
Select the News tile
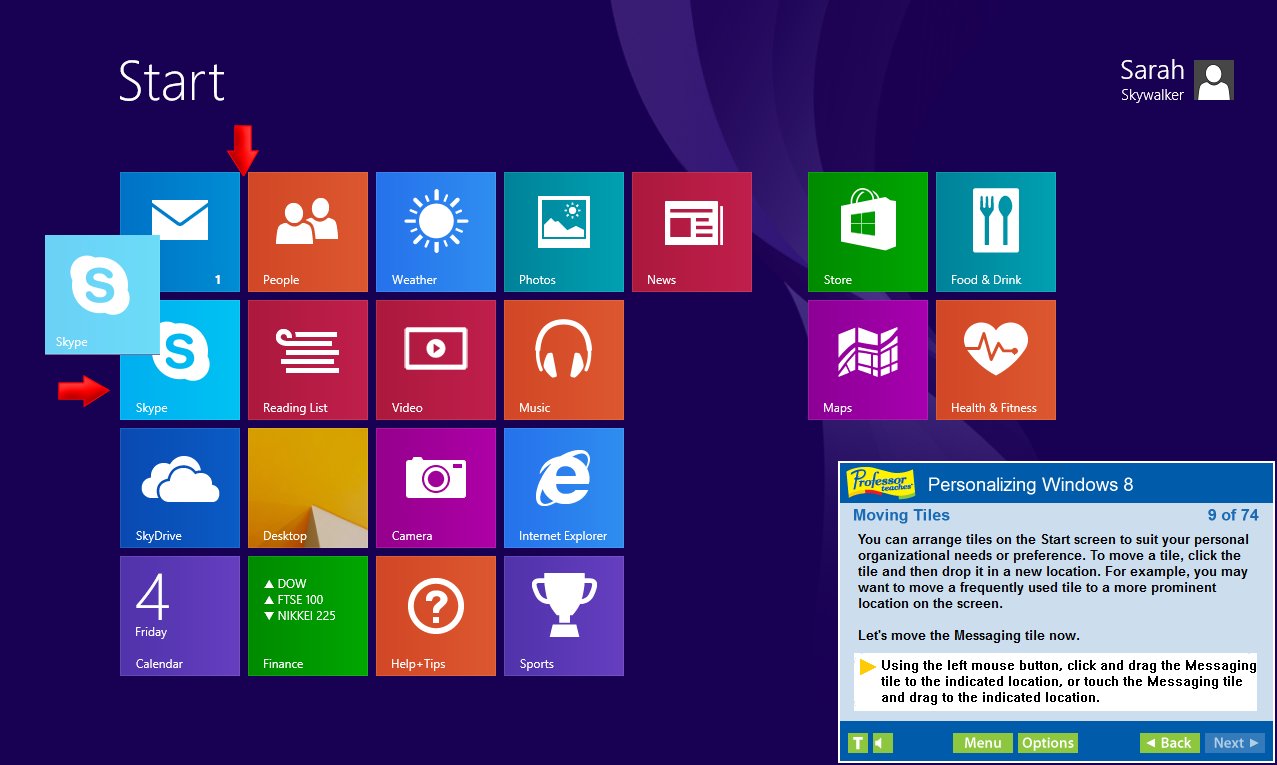[691, 231]
